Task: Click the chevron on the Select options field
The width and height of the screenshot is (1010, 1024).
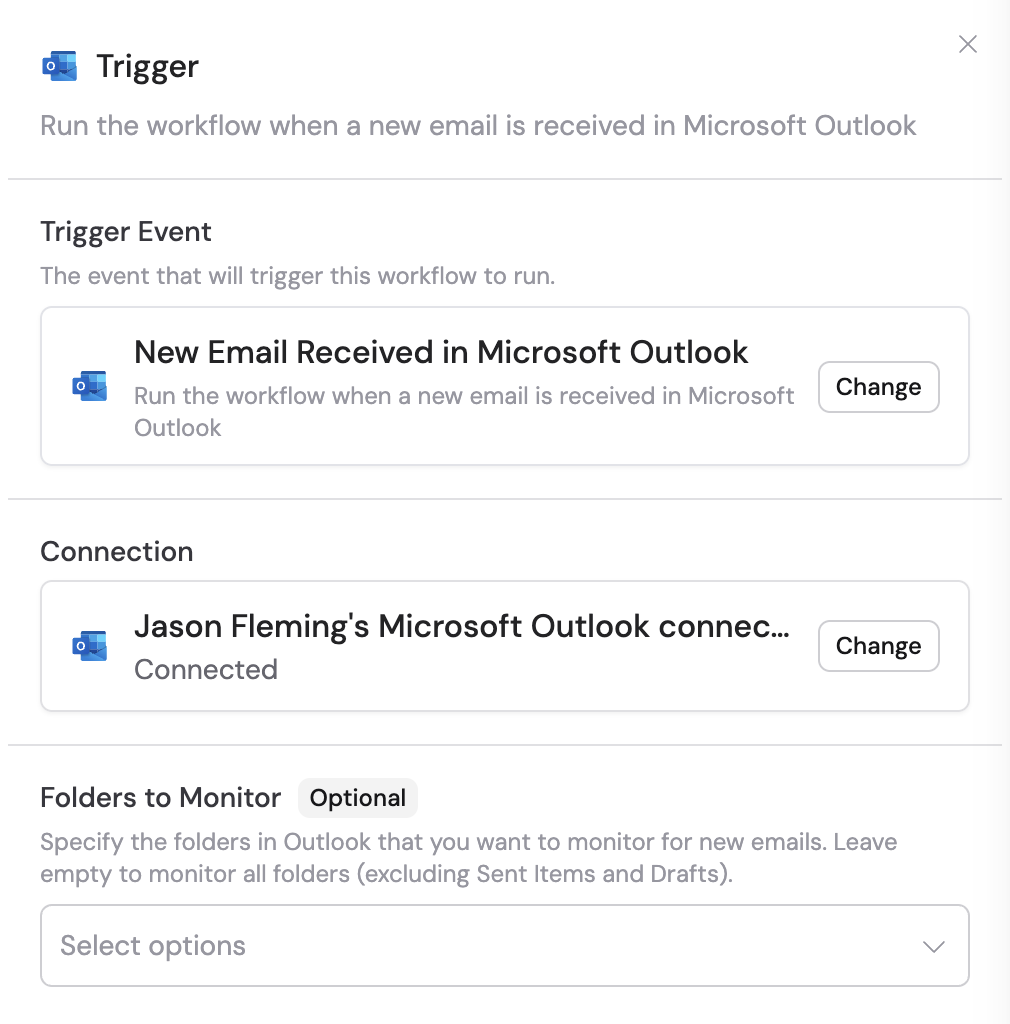Action: coord(933,945)
